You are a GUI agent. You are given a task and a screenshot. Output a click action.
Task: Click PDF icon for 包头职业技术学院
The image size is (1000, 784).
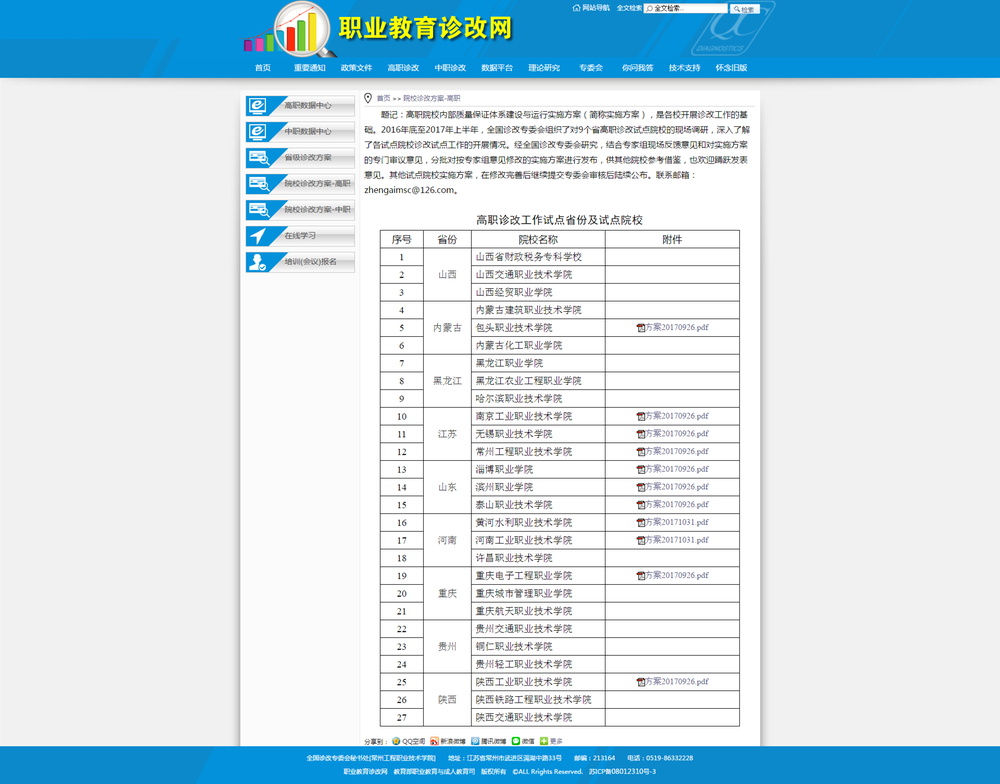tap(641, 328)
